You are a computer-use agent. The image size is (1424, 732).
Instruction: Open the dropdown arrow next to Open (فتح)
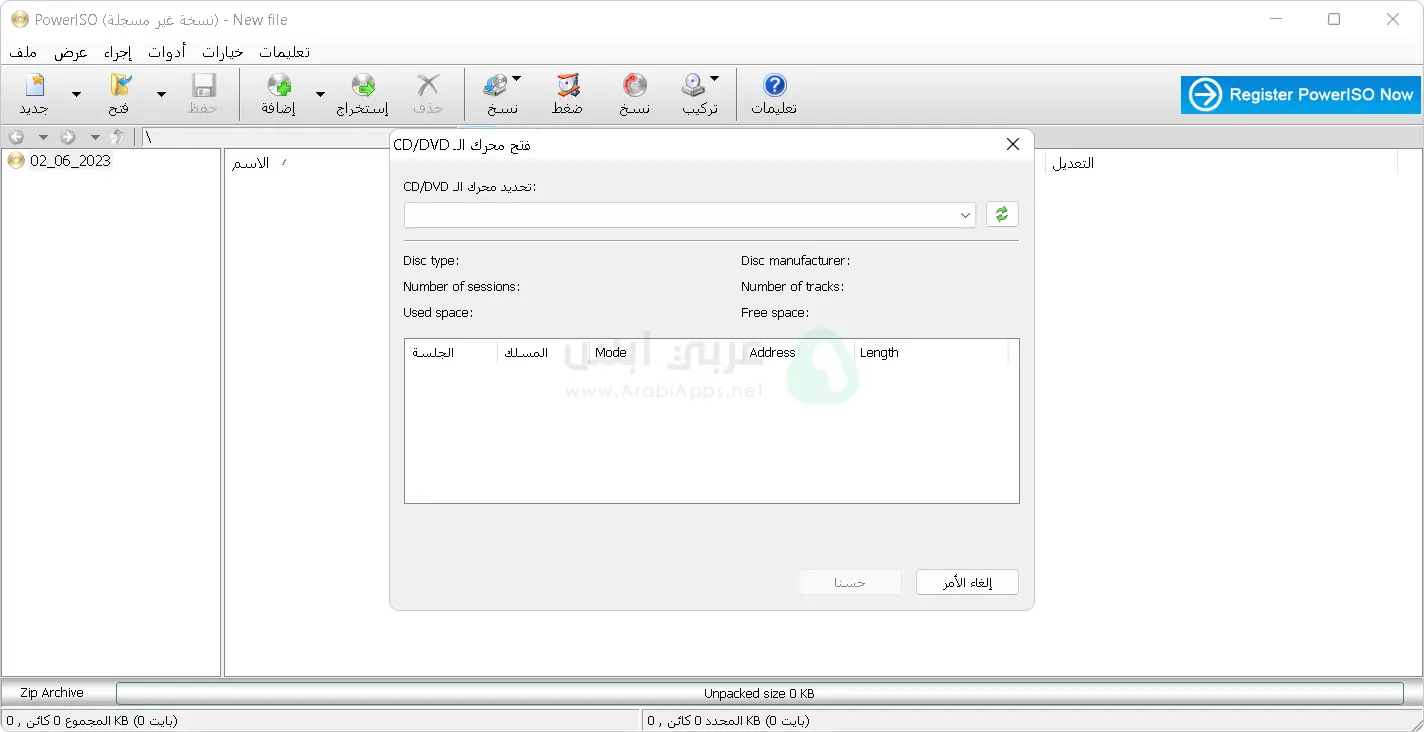point(161,95)
